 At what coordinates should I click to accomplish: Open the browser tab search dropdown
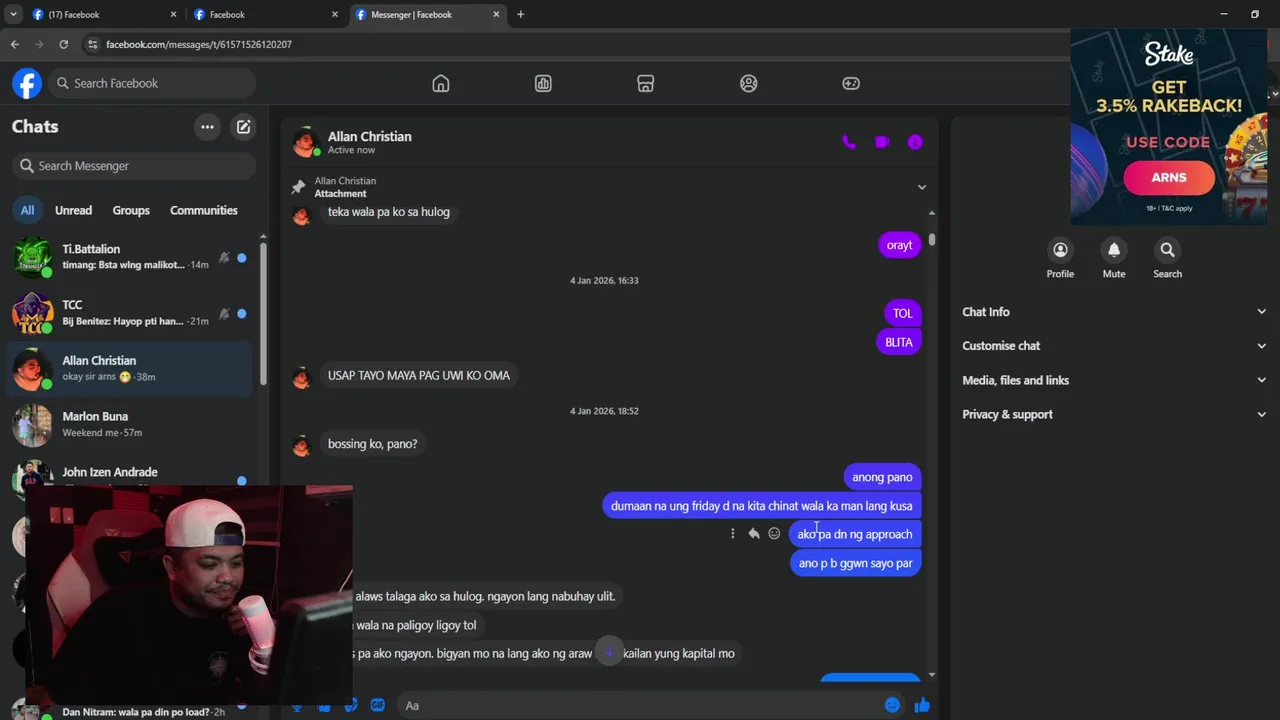tap(13, 14)
